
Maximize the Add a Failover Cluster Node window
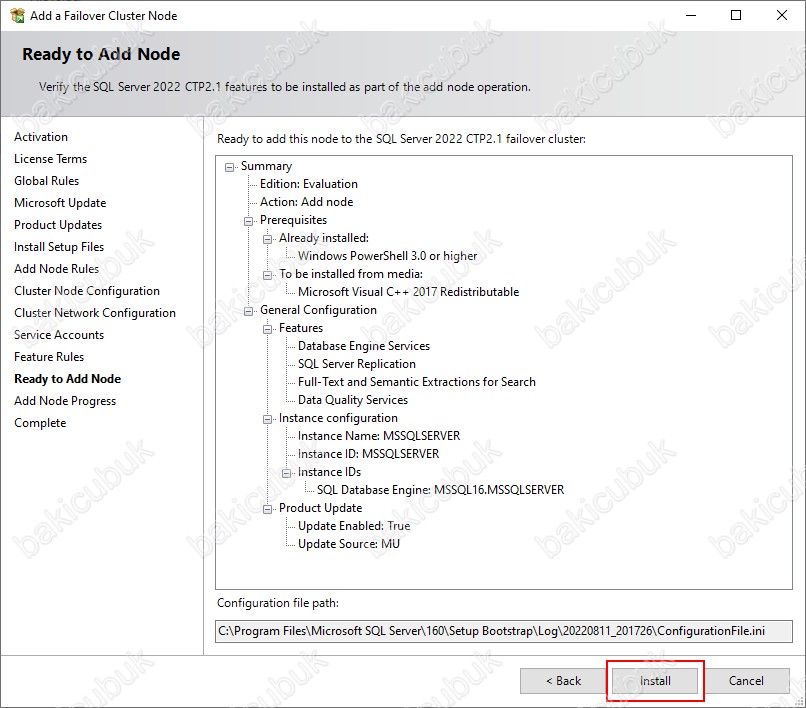pyautogui.click(x=736, y=15)
